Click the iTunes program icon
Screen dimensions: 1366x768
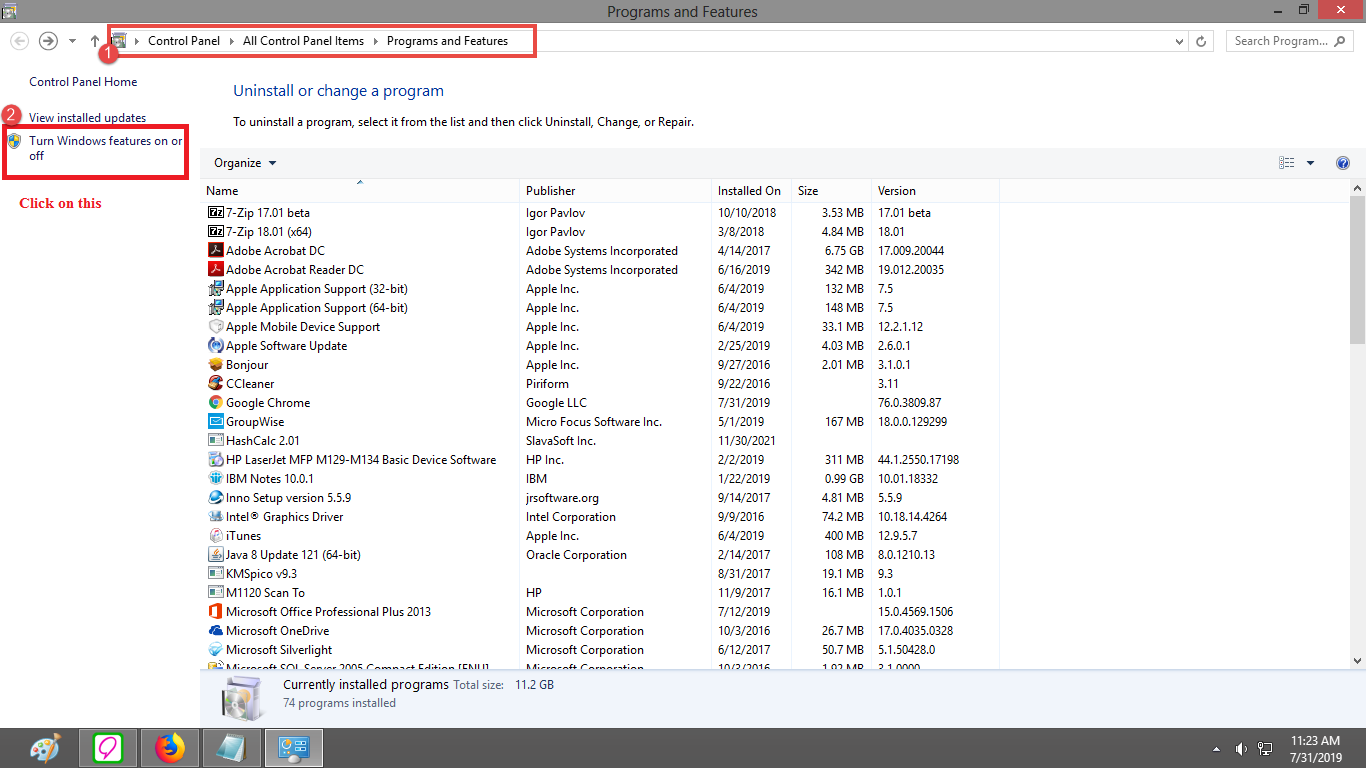tap(215, 535)
